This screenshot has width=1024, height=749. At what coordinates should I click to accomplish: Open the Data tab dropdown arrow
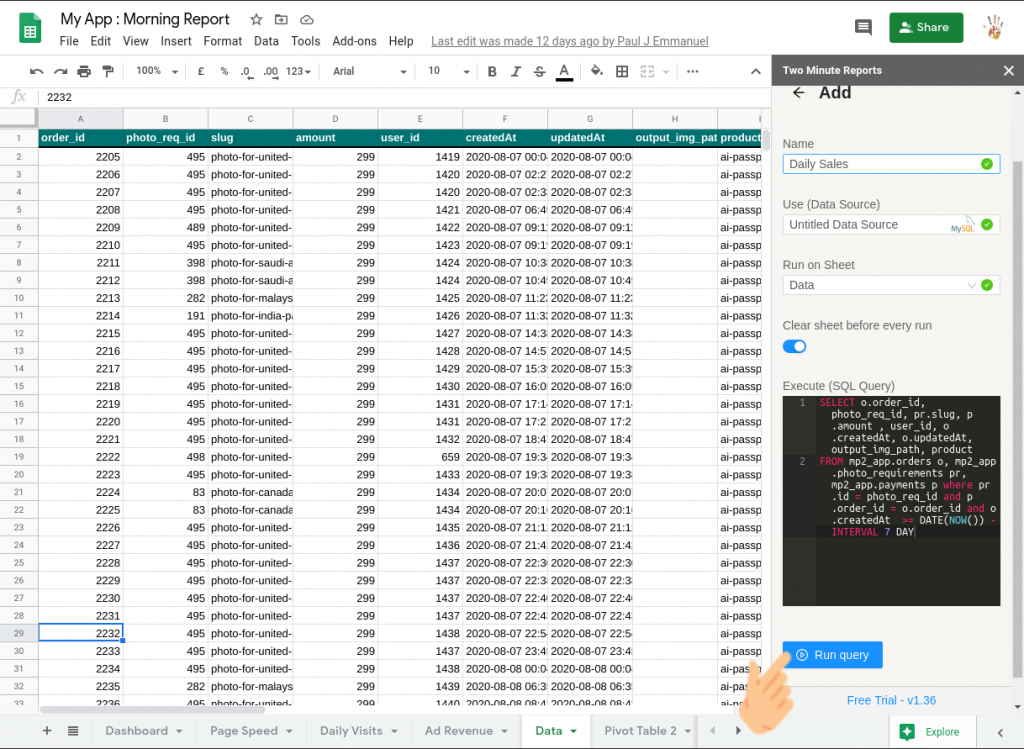(x=573, y=731)
